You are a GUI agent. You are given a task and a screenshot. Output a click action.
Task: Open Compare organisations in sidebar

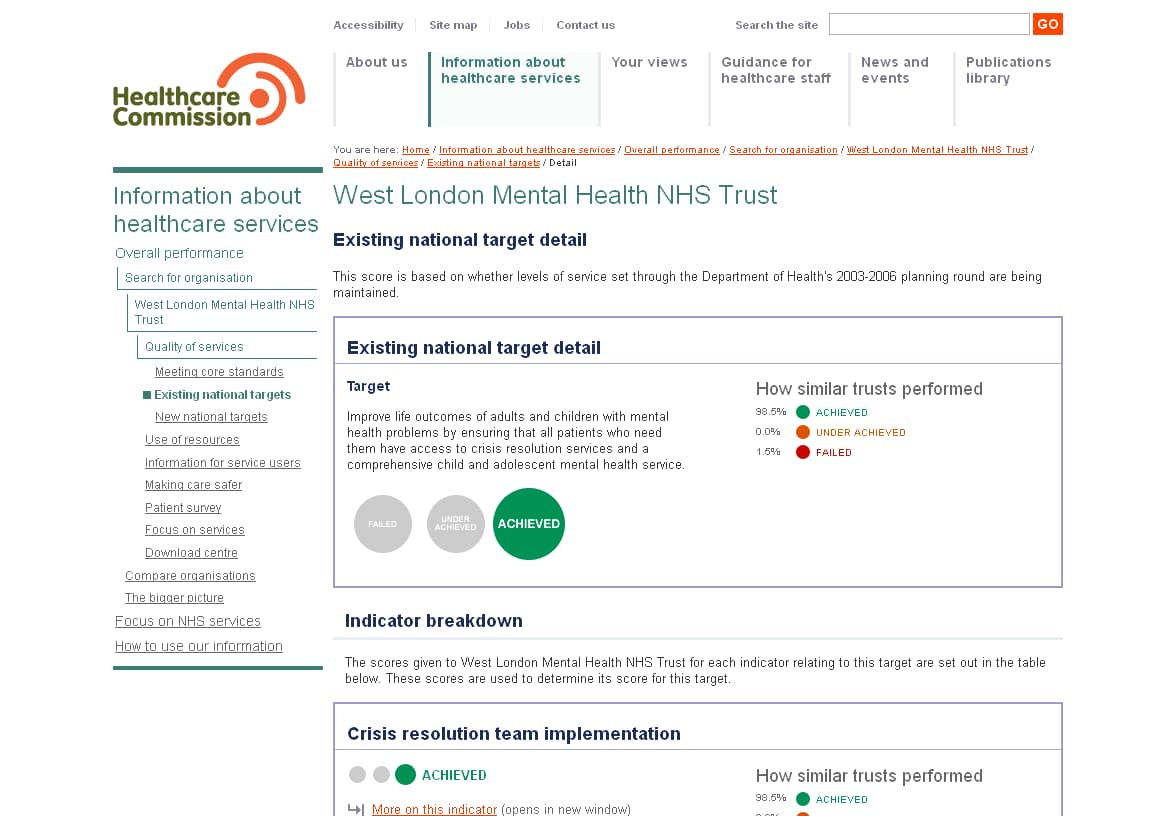[190, 576]
